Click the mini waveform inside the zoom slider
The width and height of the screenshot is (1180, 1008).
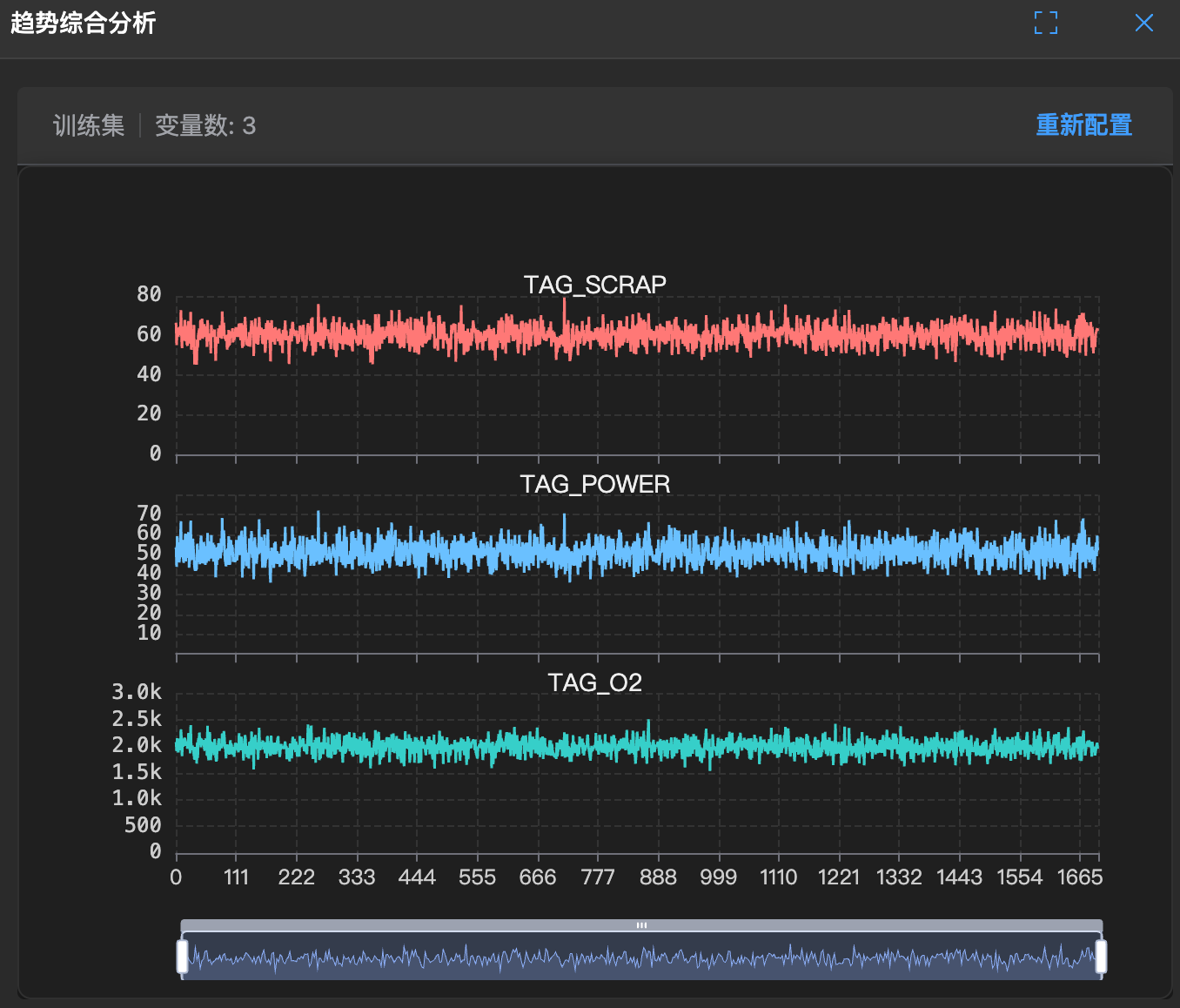click(x=641, y=958)
